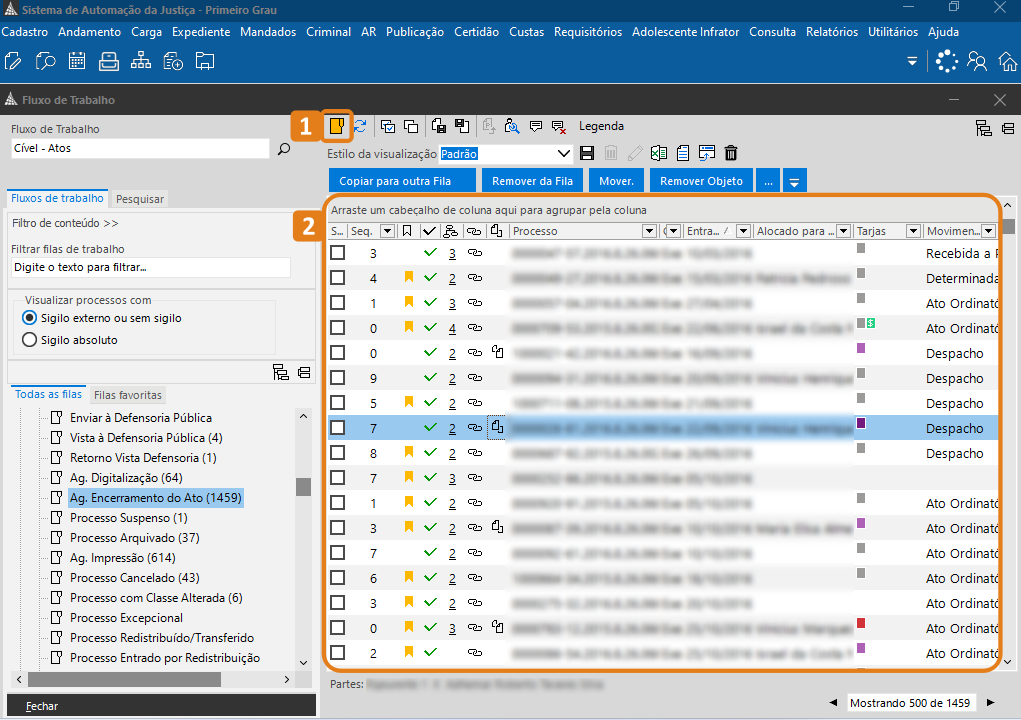Open the blue dropdown arrow after the '...' button
The height and width of the screenshot is (720, 1021).
pos(794,181)
